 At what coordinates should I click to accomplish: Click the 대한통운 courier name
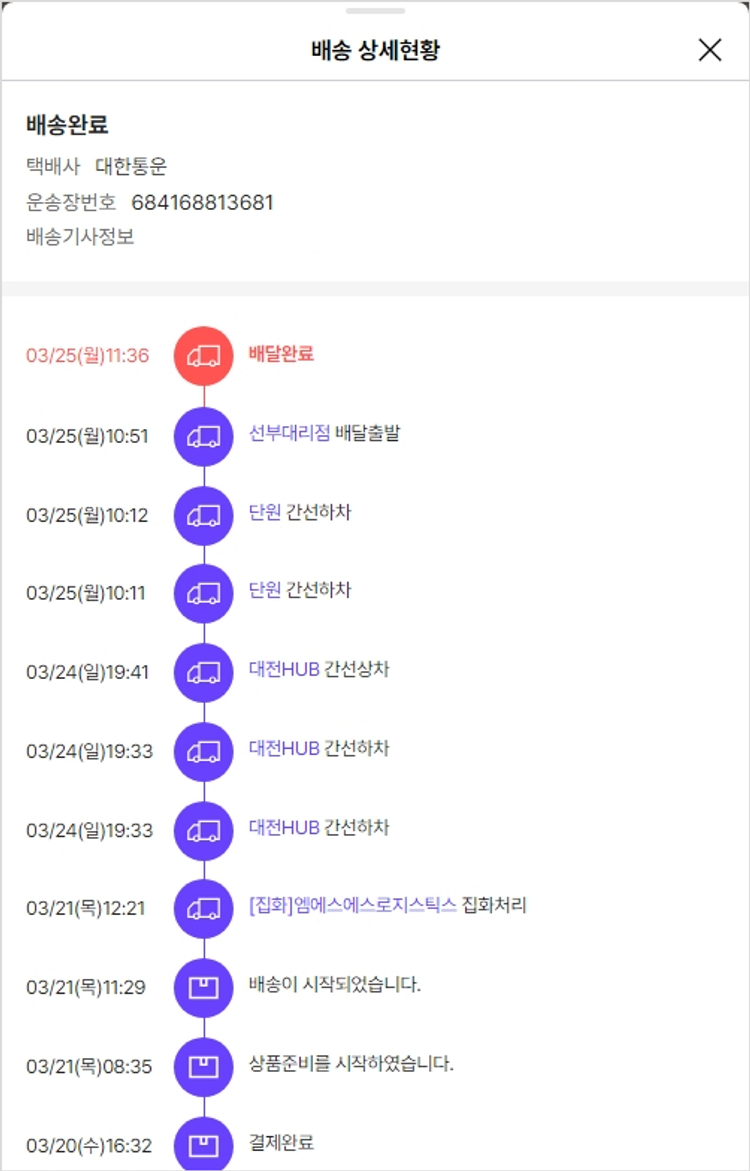tap(131, 167)
